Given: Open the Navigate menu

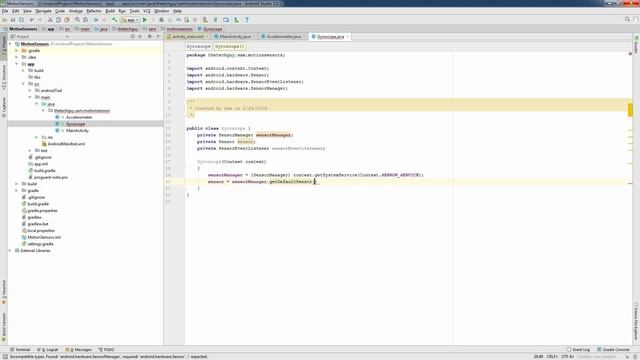Looking at the screenshot, I should pos(43,11).
